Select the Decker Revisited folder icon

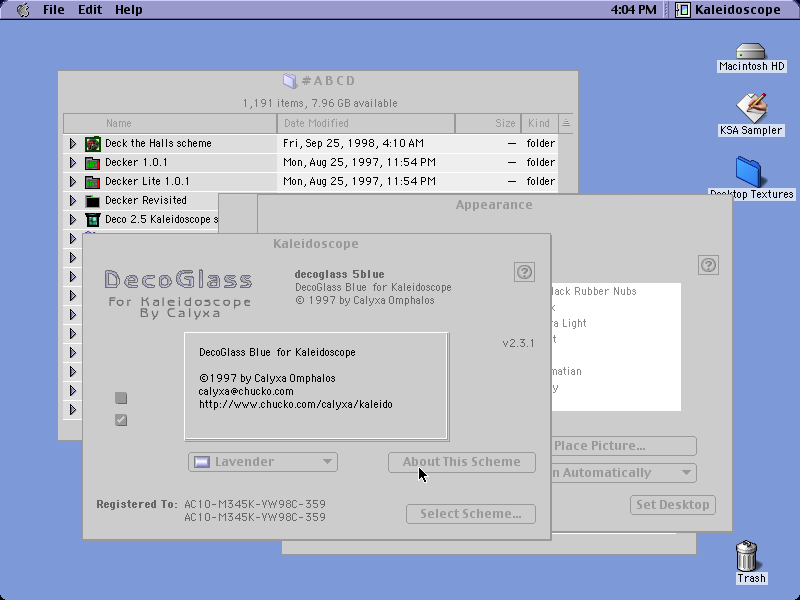pyautogui.click(x=92, y=201)
